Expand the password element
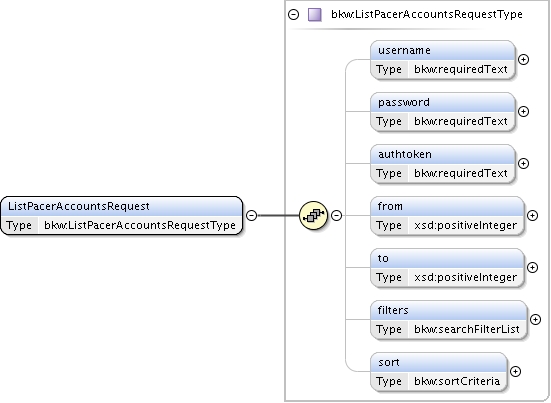551x403 pixels. (x=524, y=111)
